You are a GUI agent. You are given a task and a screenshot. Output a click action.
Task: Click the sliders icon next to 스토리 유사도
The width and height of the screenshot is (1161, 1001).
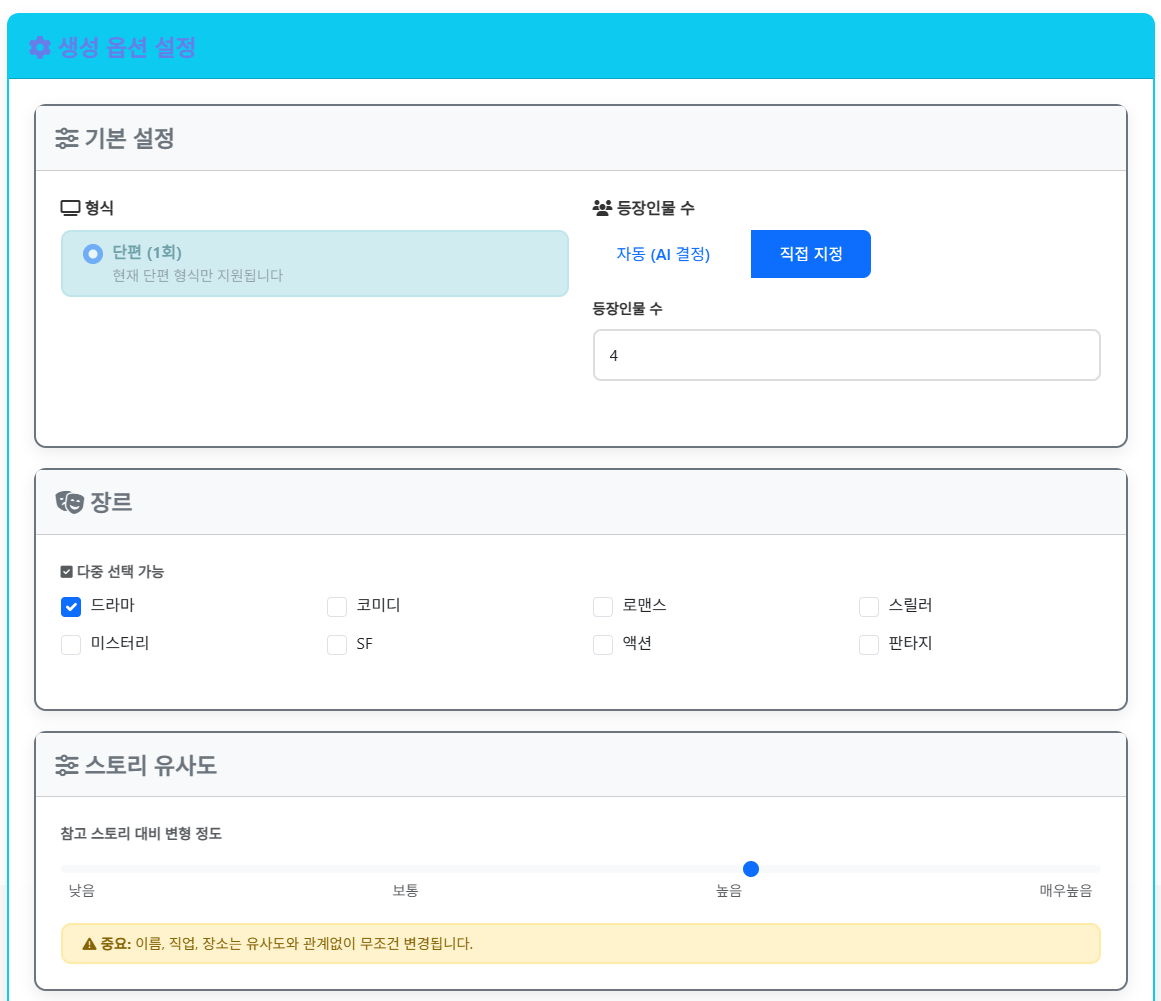coord(67,765)
